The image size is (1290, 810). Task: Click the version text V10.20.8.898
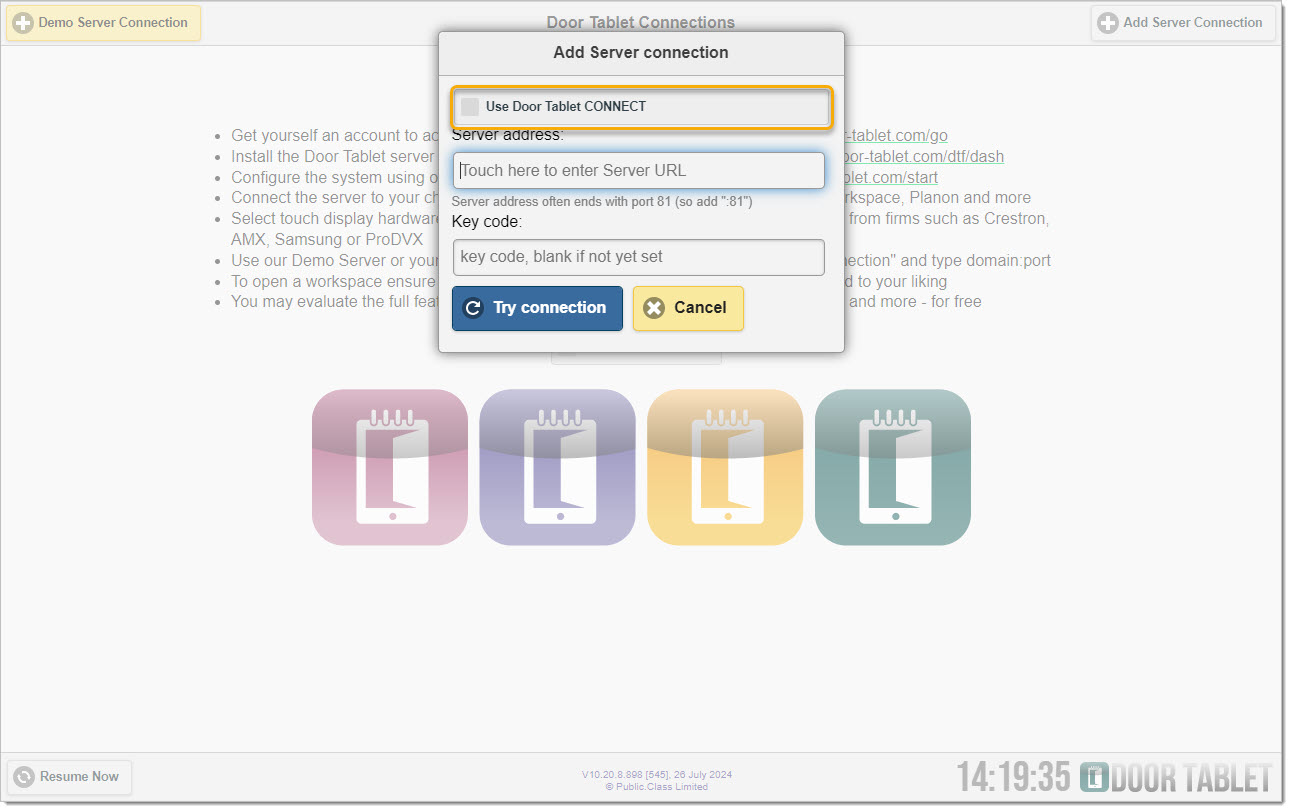pyautogui.click(x=657, y=775)
